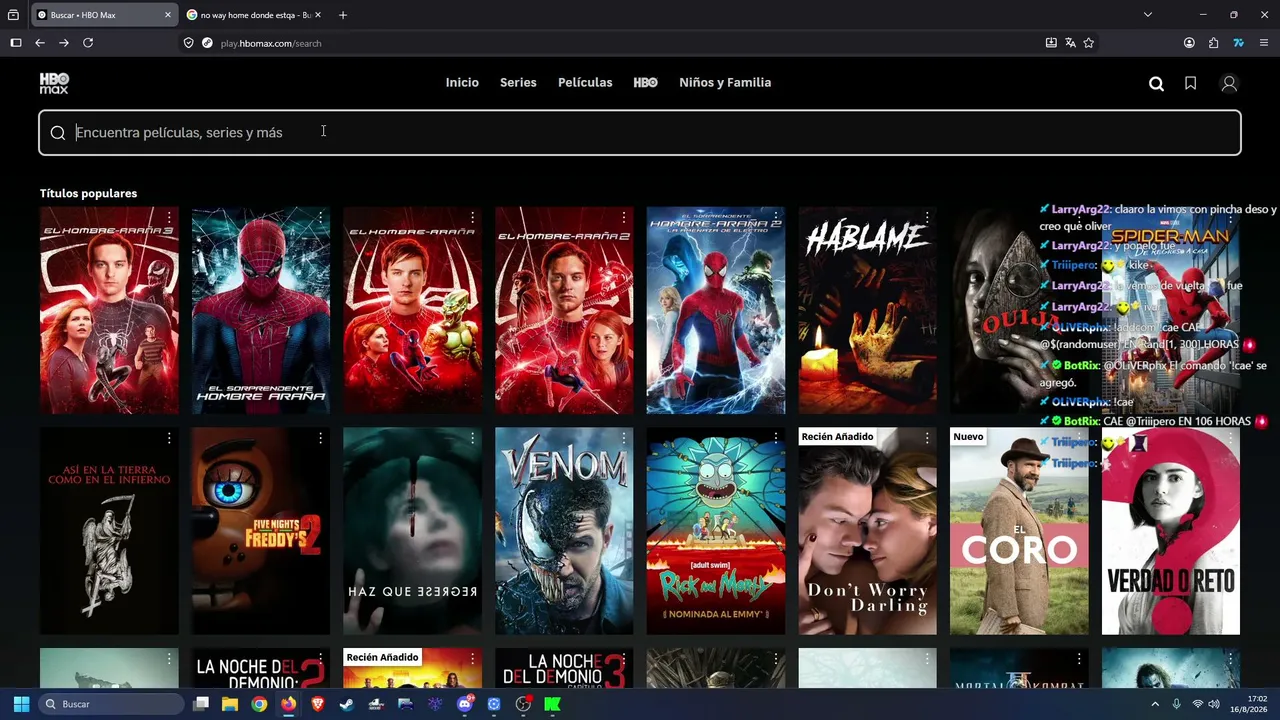Launch Google Chrome from the taskbar
This screenshot has width=1280, height=720.
pos(259,704)
